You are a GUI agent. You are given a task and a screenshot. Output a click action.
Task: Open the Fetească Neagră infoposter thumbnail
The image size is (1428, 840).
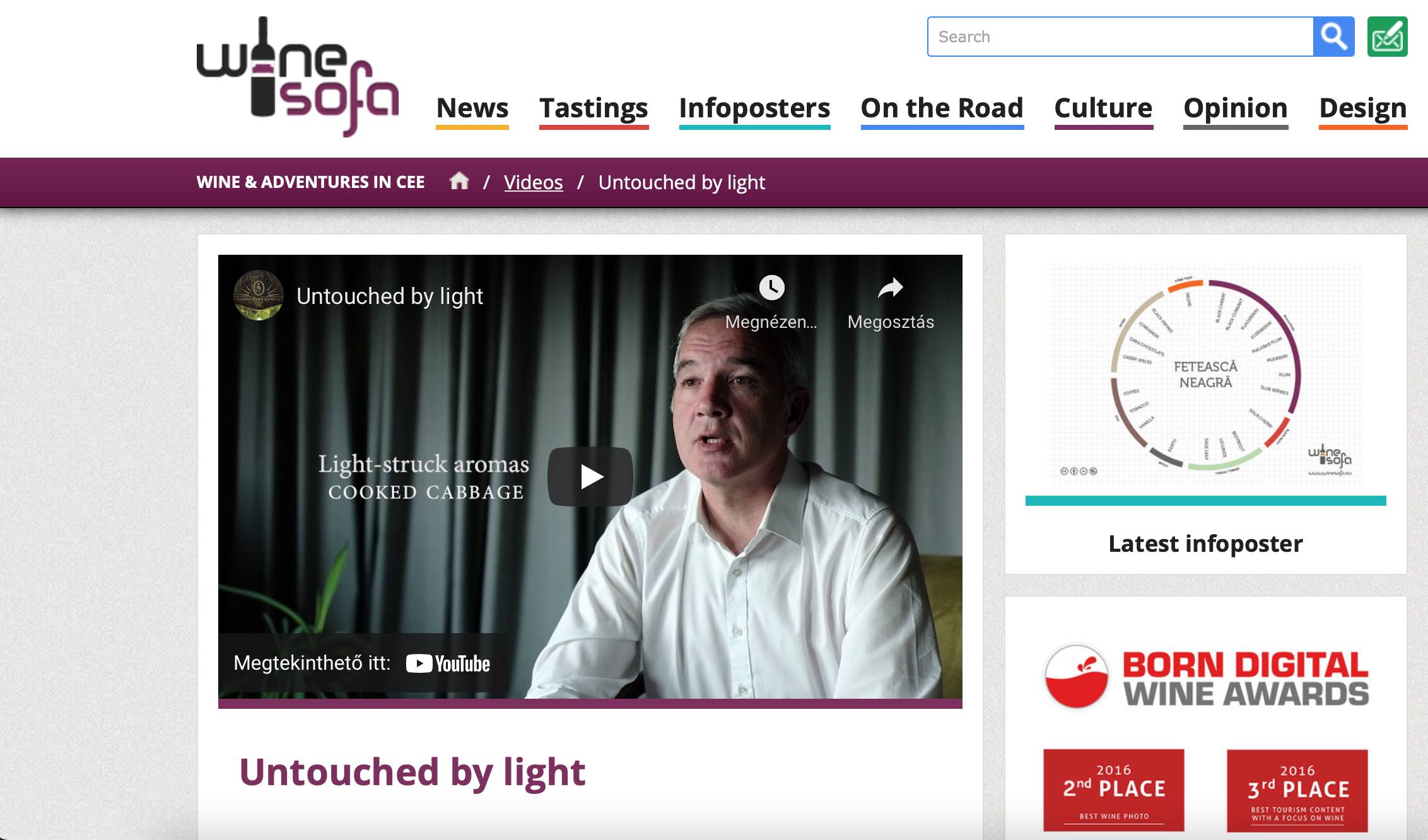click(x=1205, y=375)
